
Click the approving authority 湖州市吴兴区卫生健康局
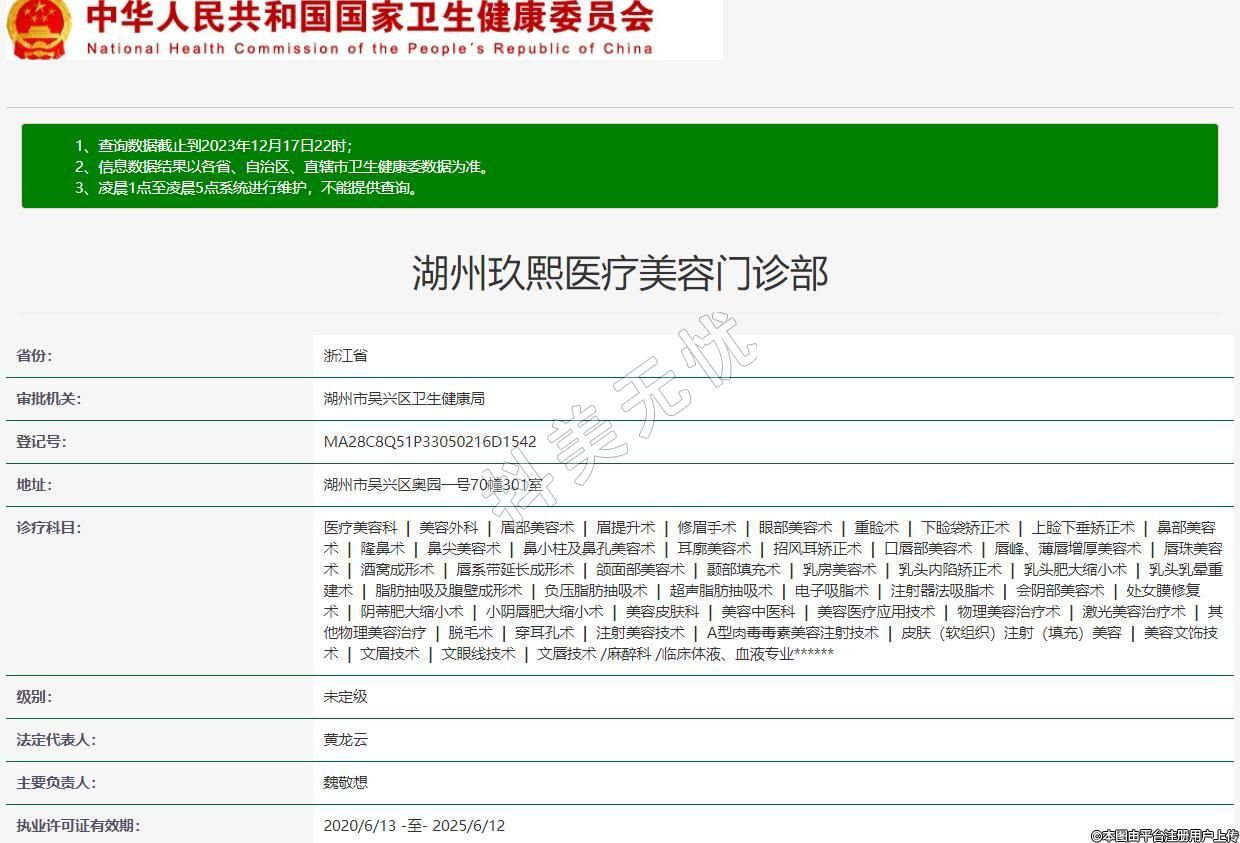[x=404, y=399]
